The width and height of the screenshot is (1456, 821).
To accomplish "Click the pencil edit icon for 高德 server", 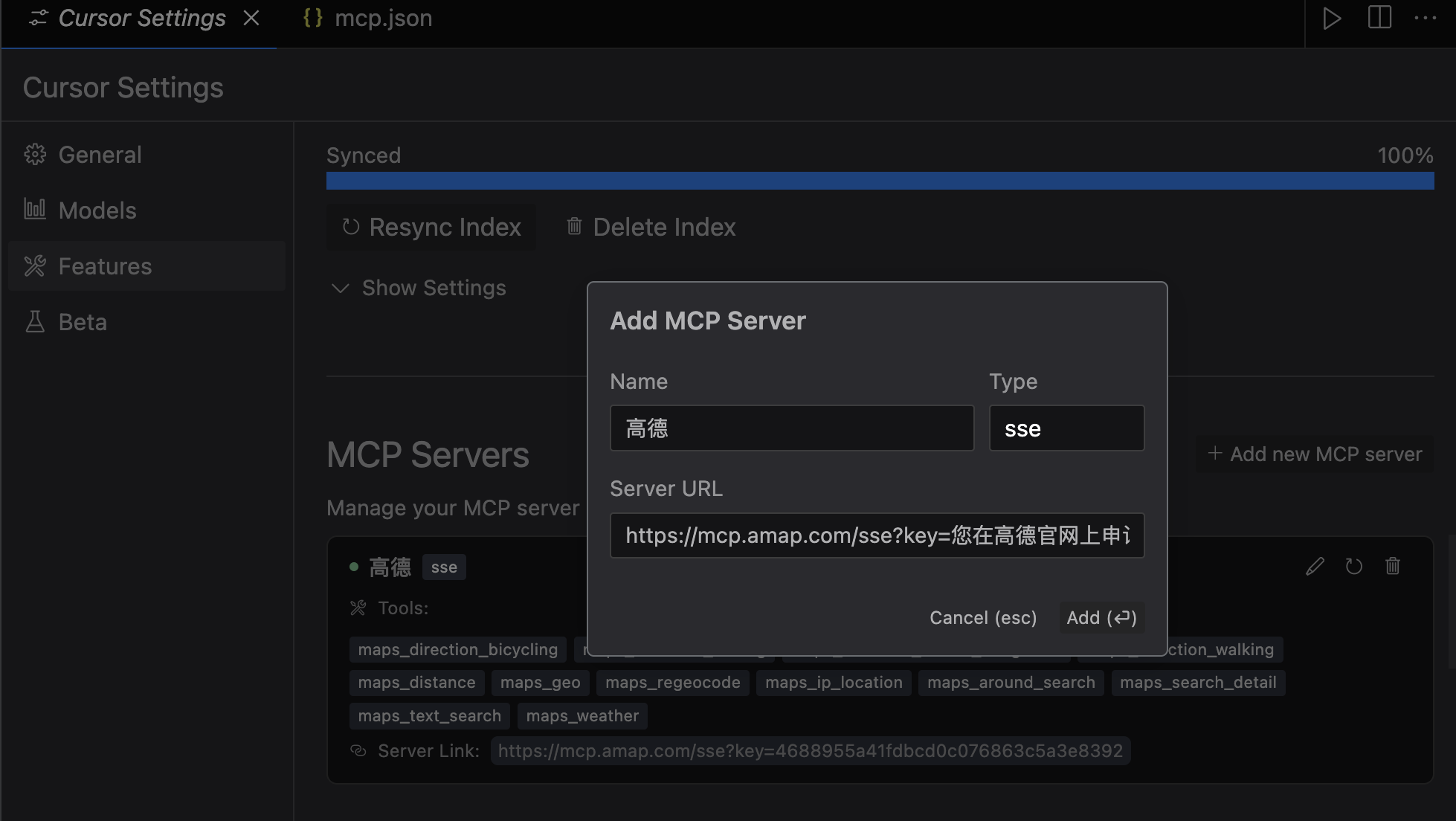I will [x=1315, y=567].
